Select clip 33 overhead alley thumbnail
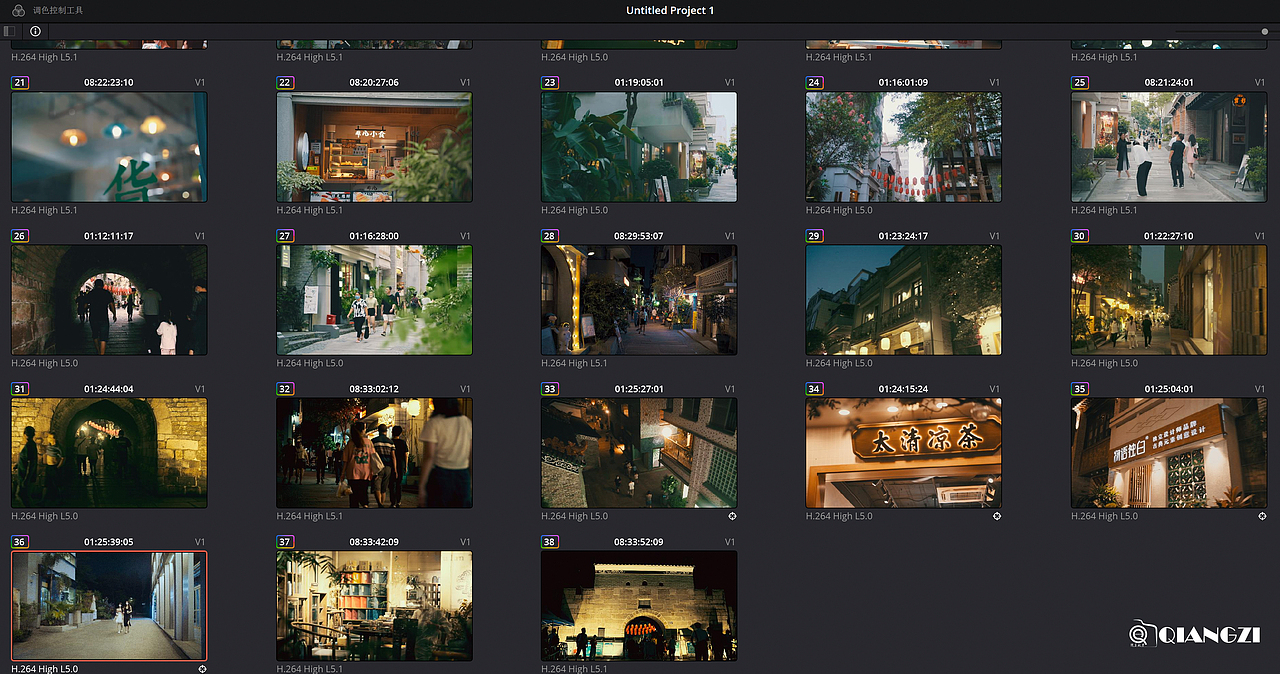Screen dimensions: 1280x674 point(639,453)
